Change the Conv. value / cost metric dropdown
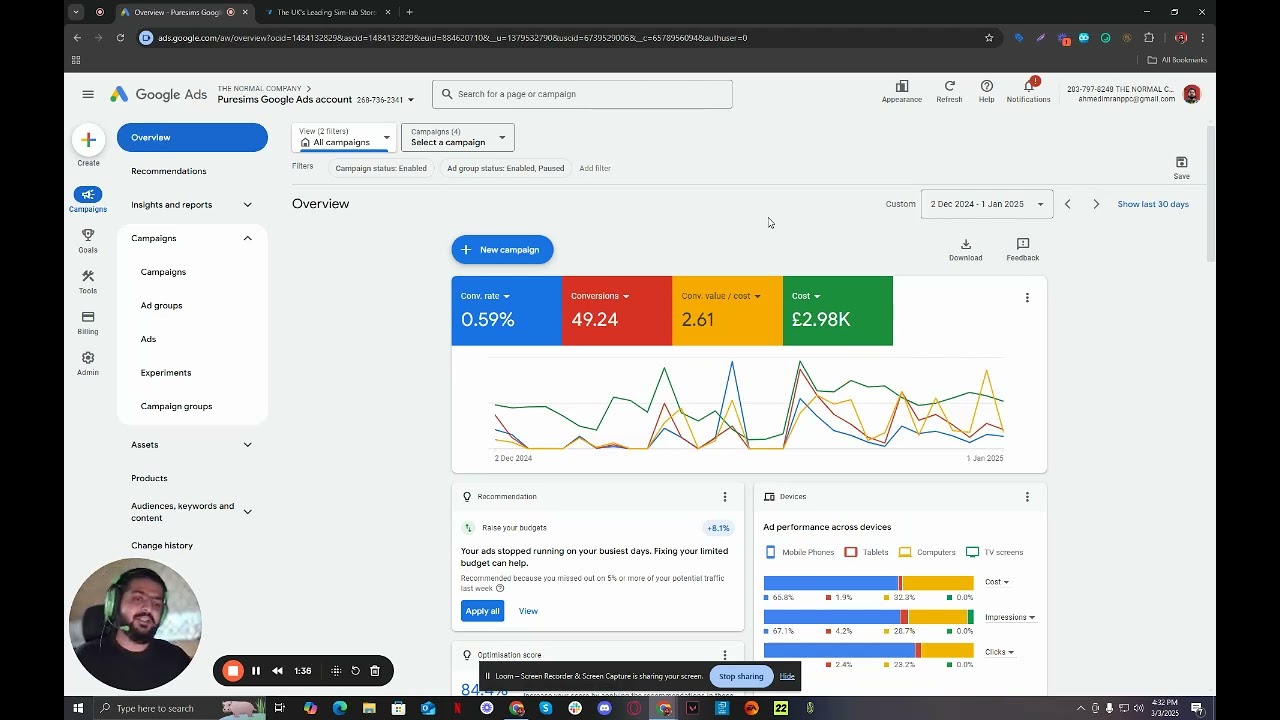 pyautogui.click(x=721, y=296)
